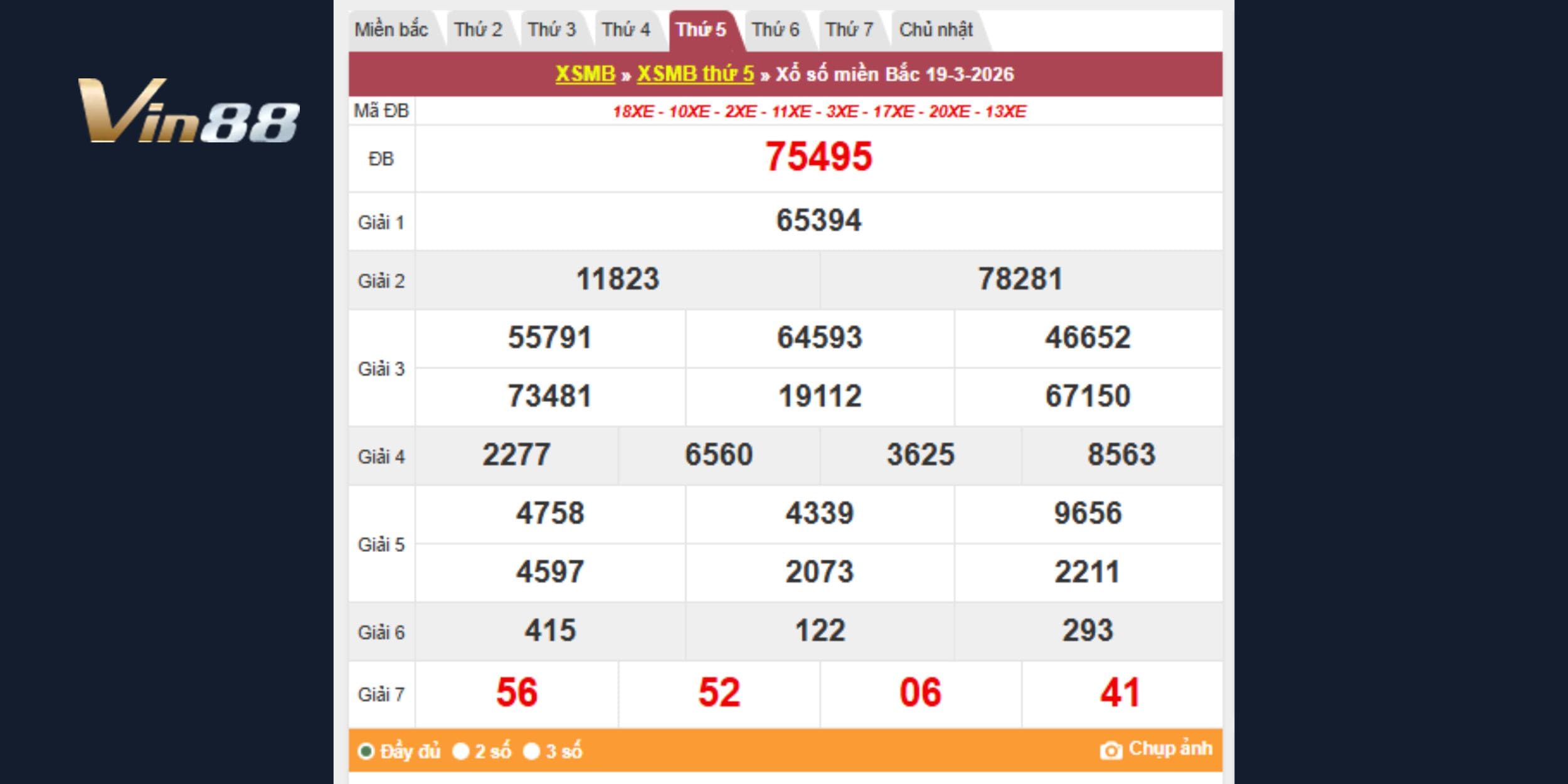Viewport: 1568px width, 784px height.
Task: Switch to the Thứ 4 tab
Action: pyautogui.click(x=626, y=29)
